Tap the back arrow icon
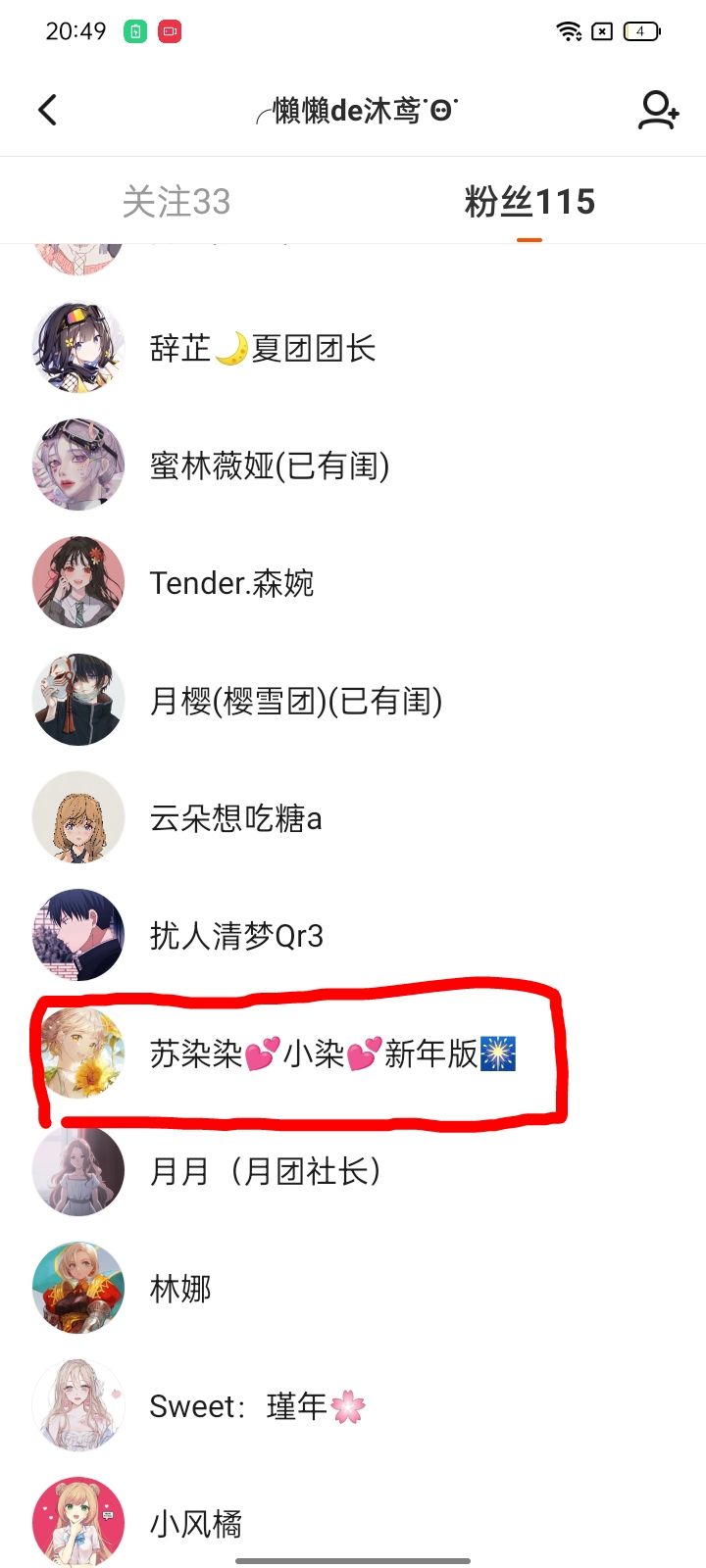The image size is (706, 1568). (47, 110)
